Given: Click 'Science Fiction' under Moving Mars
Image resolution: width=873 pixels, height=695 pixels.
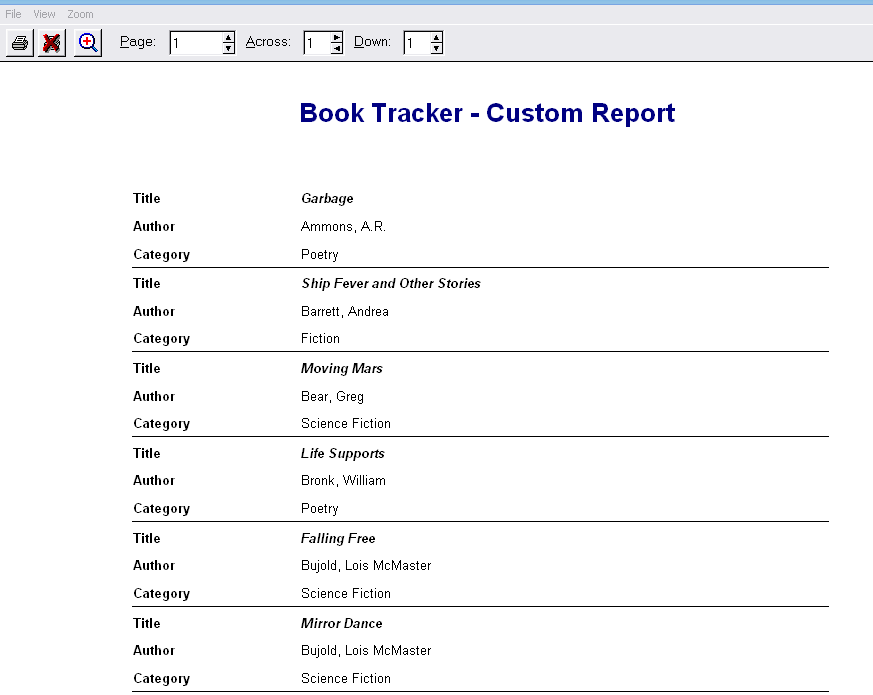Looking at the screenshot, I should point(346,424).
